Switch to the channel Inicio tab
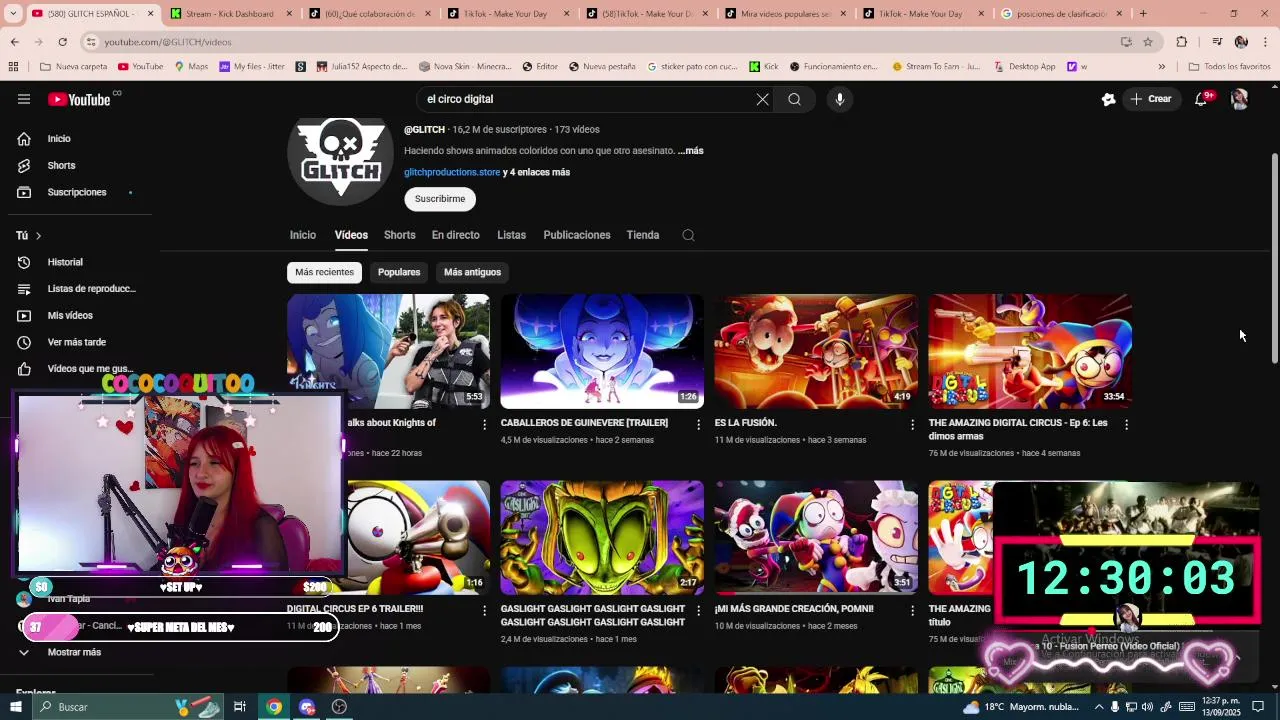Screen dimensions: 1280x720 point(303,235)
